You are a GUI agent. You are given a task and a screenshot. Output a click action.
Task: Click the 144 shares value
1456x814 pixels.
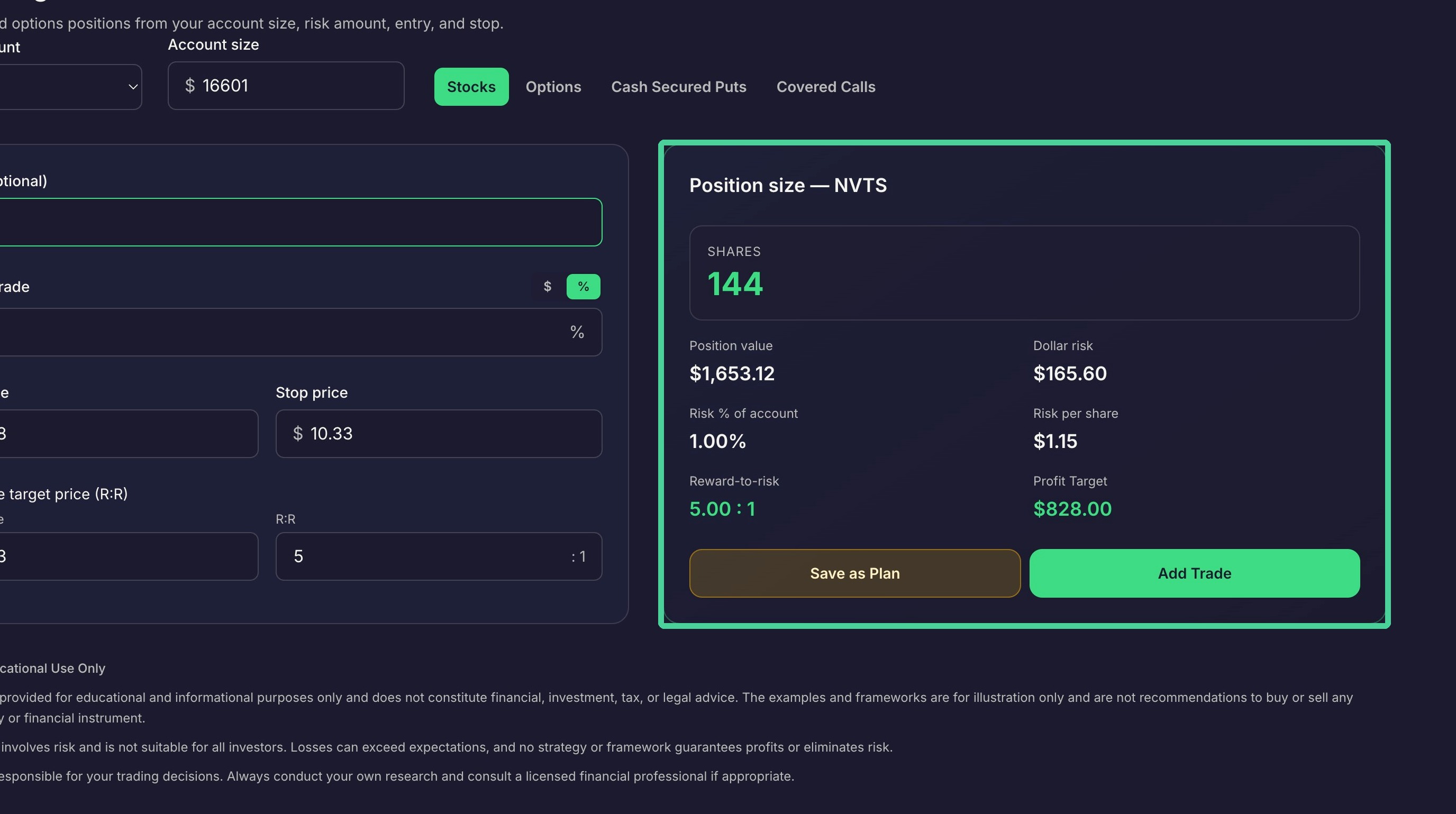coord(735,283)
